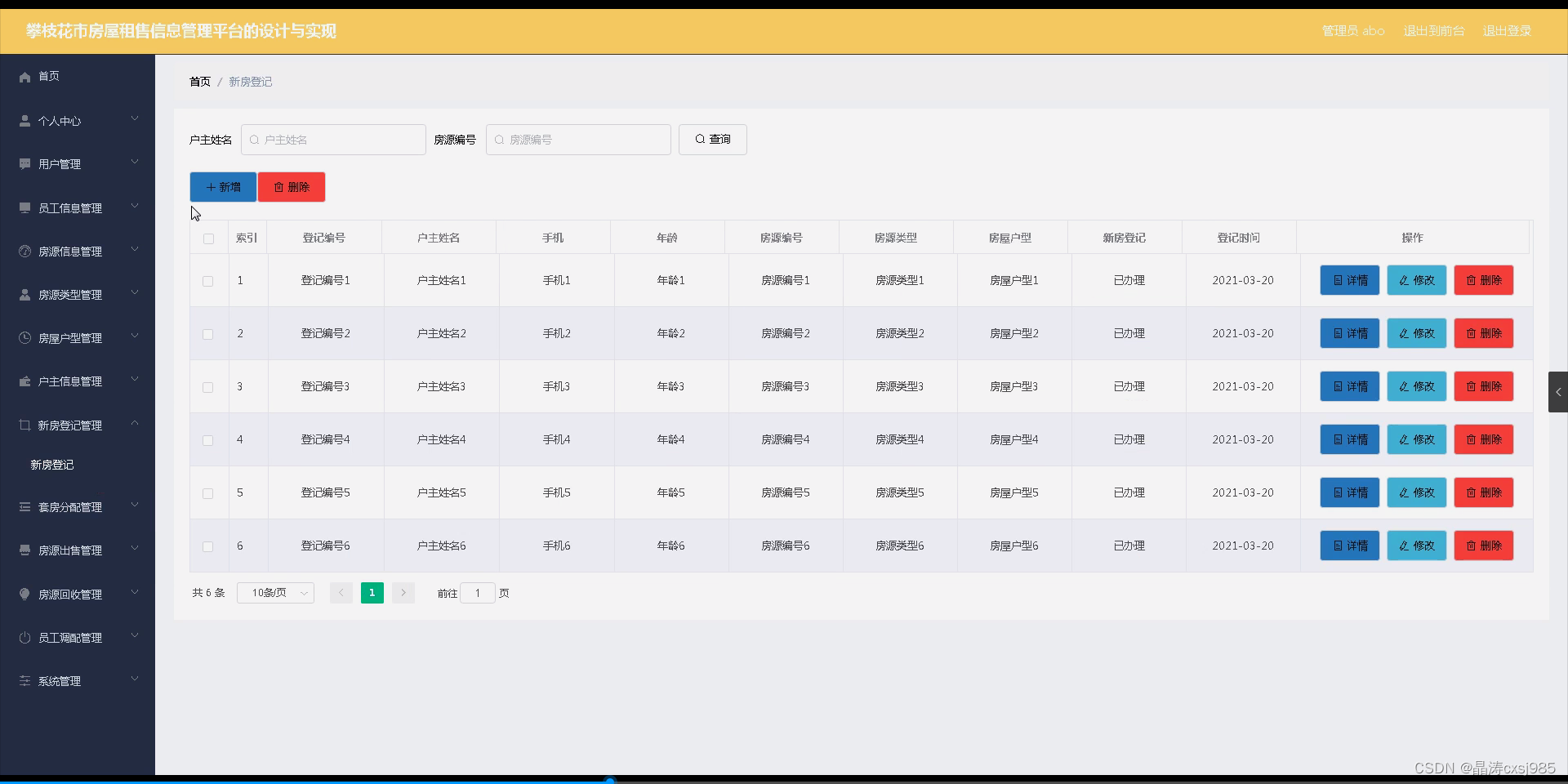Collapse the 新房登记管理 menu chevron
This screenshot has height=784, width=1568.
(135, 423)
